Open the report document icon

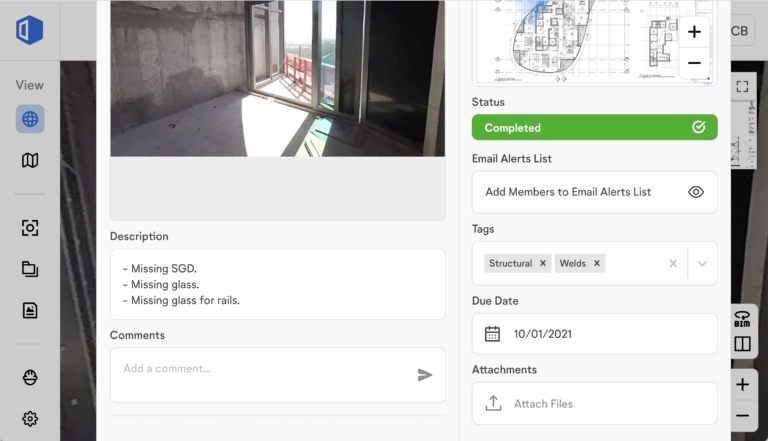coord(30,310)
